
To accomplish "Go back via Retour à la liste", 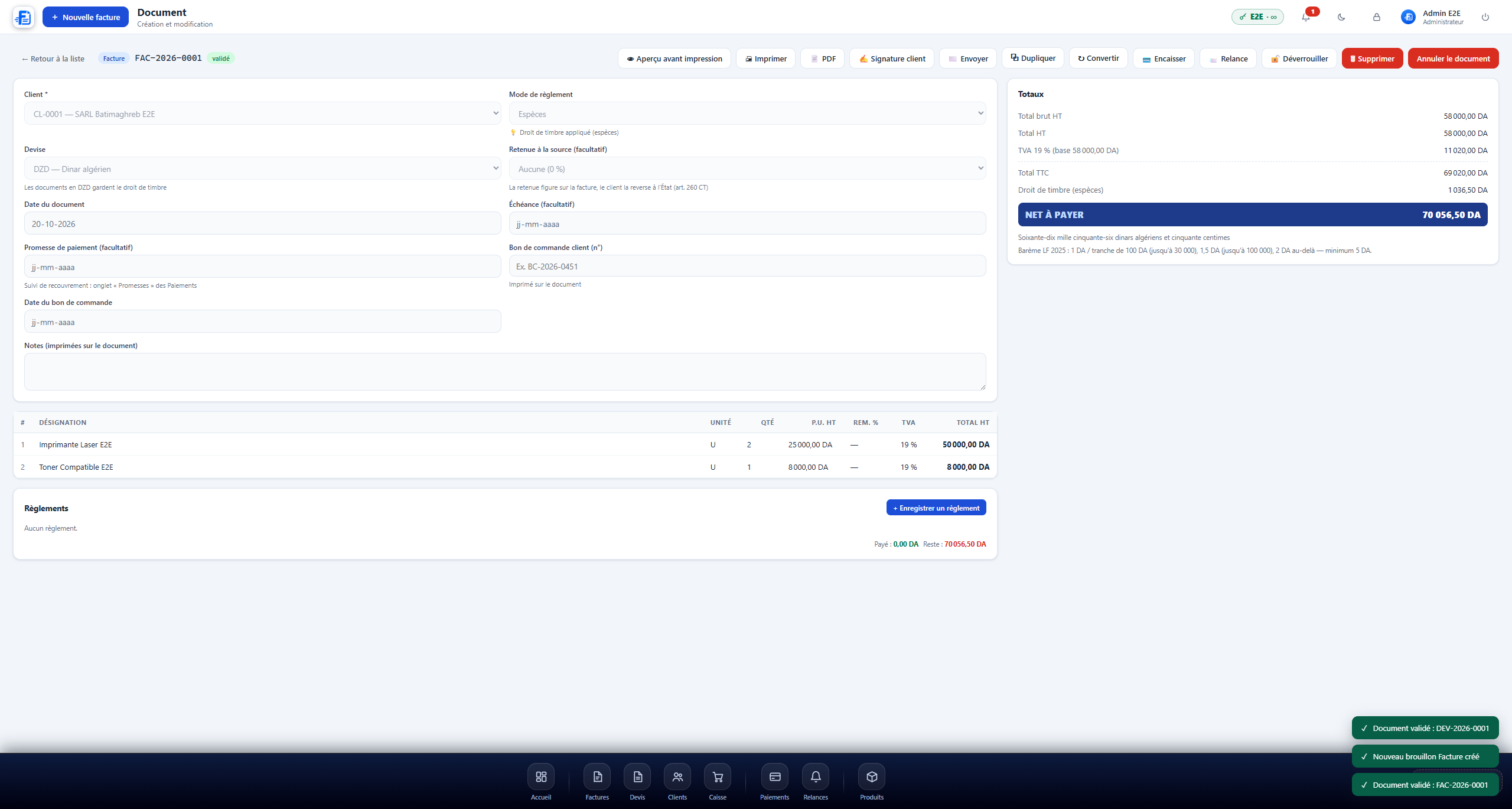I will tap(53, 59).
